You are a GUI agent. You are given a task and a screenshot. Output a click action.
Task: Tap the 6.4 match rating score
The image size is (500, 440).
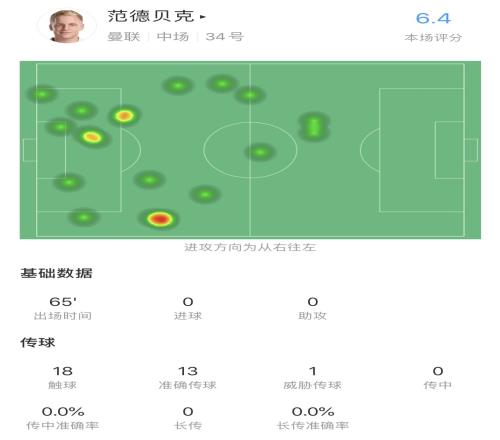point(433,18)
